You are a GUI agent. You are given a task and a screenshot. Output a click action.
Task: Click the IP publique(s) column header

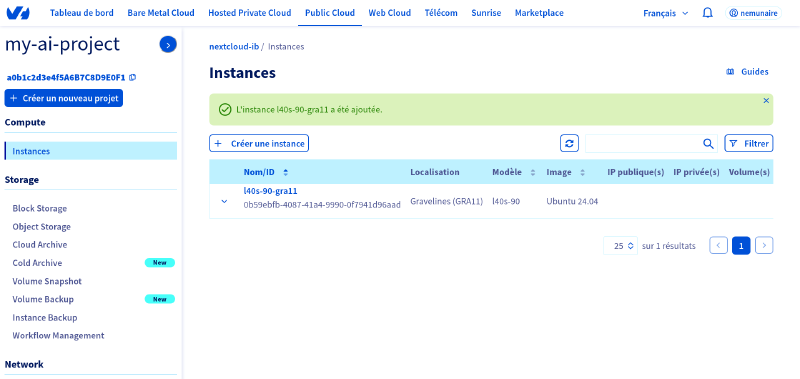636,172
